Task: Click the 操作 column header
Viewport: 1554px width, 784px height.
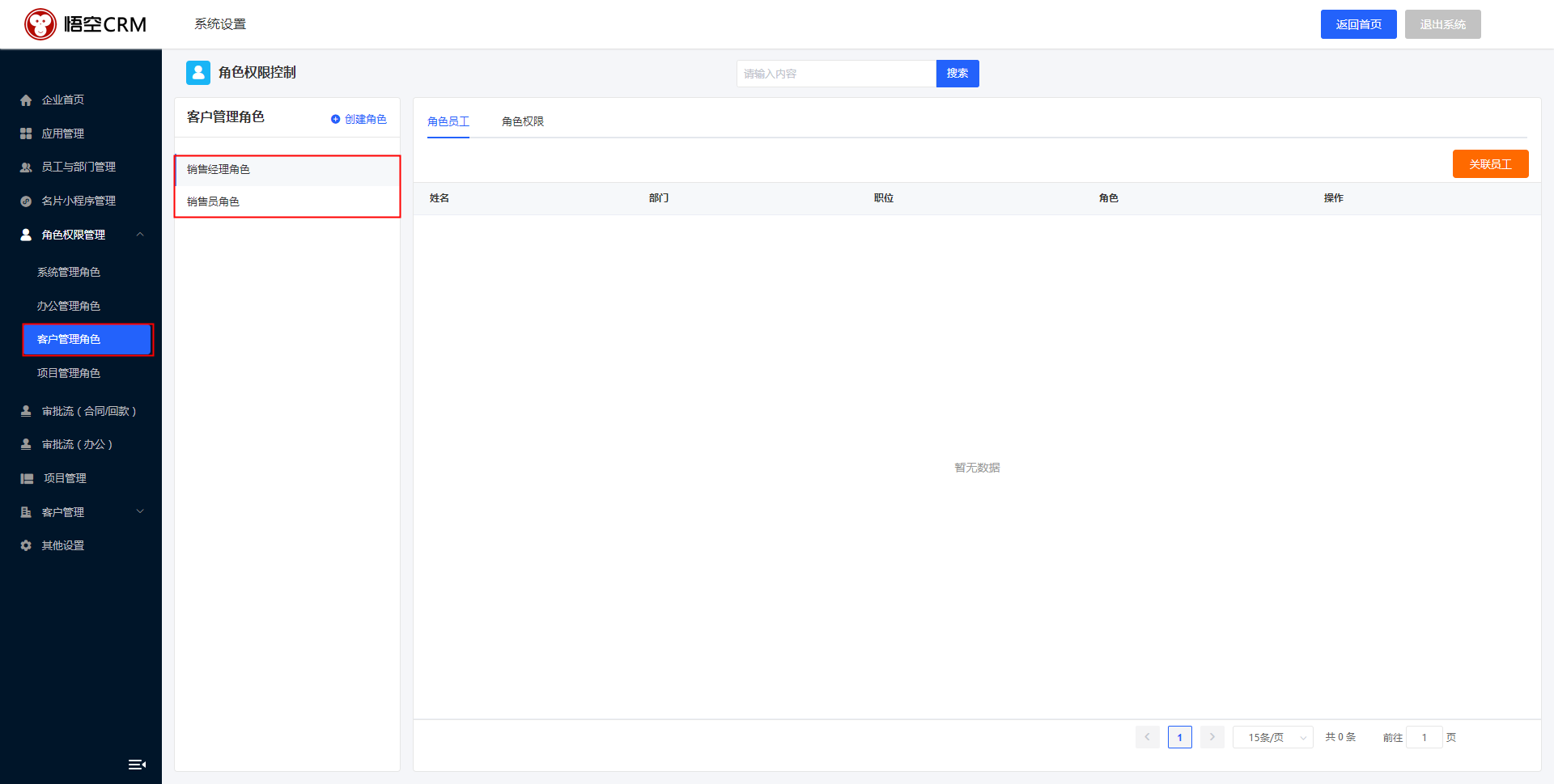Action: coord(1334,198)
